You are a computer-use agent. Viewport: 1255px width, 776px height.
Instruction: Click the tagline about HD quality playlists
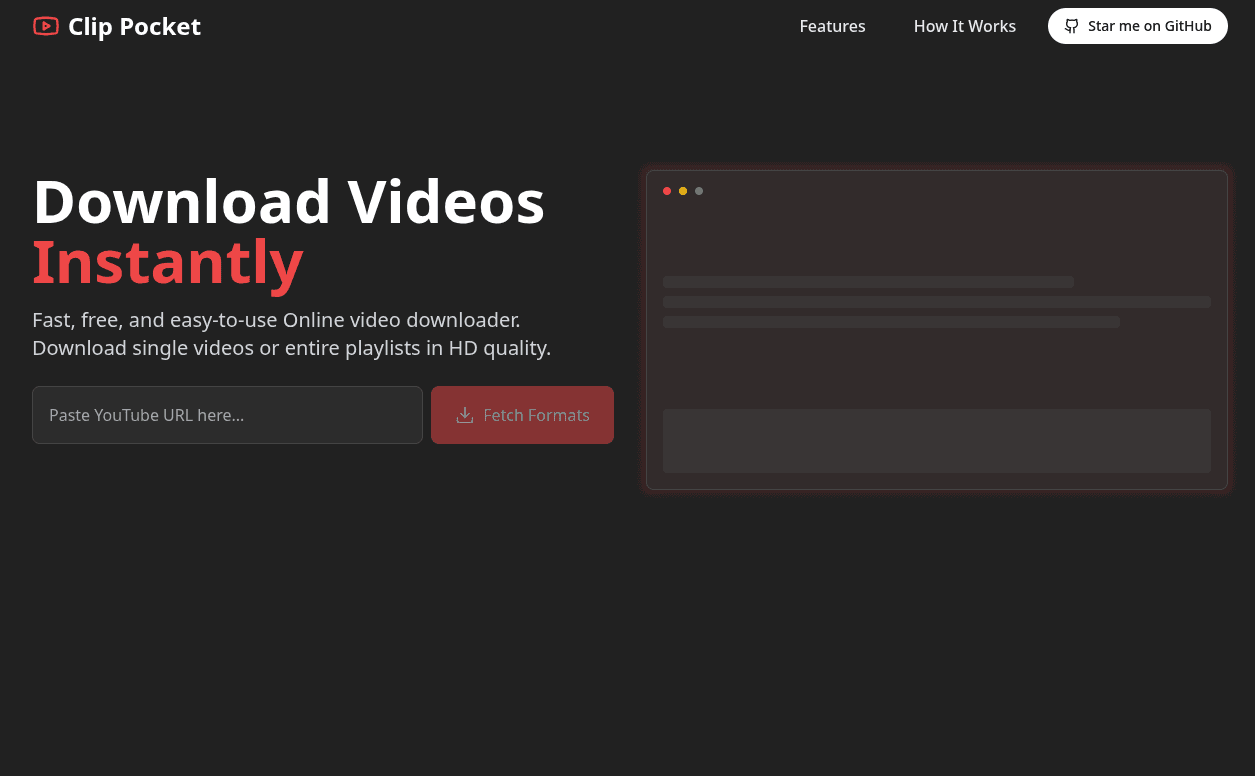point(292,348)
